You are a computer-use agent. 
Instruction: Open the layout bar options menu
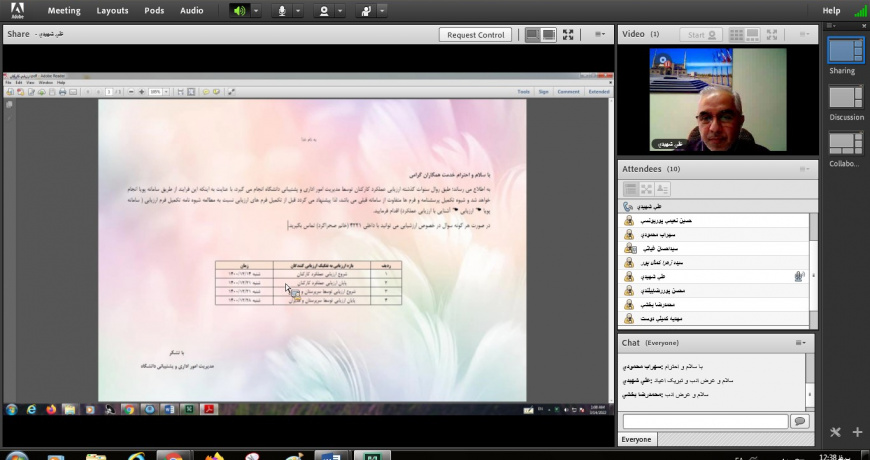click(x=831, y=26)
